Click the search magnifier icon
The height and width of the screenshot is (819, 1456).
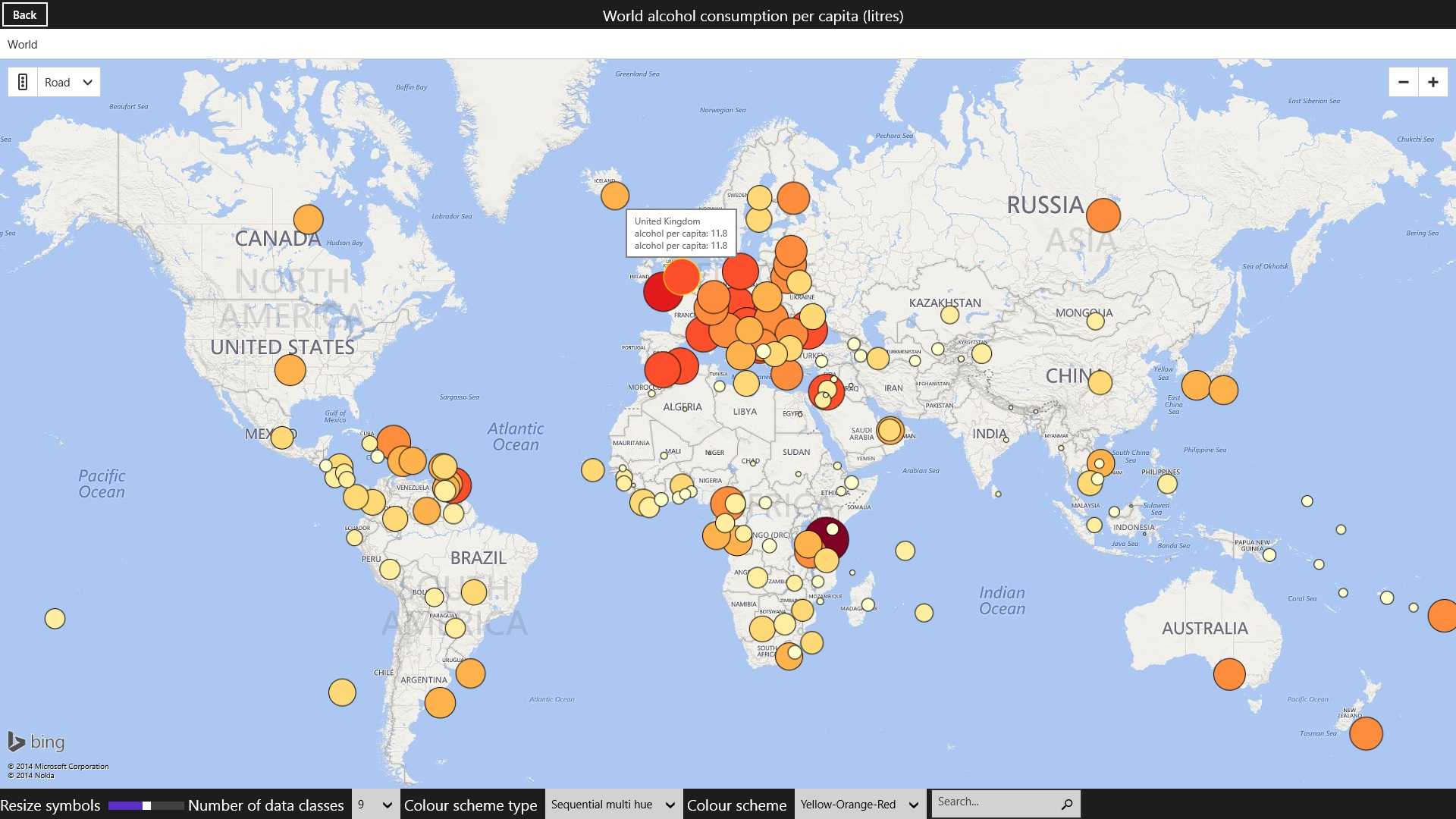1066,804
